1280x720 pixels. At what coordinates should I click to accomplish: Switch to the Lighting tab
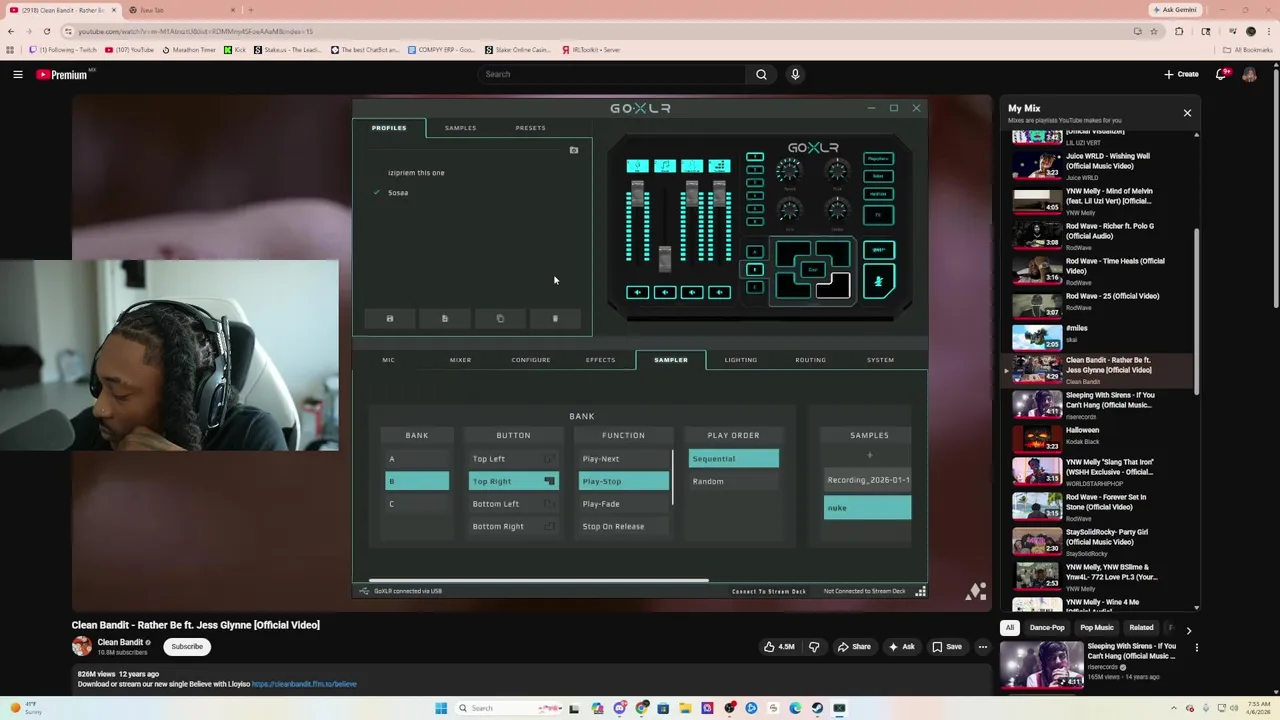741,360
